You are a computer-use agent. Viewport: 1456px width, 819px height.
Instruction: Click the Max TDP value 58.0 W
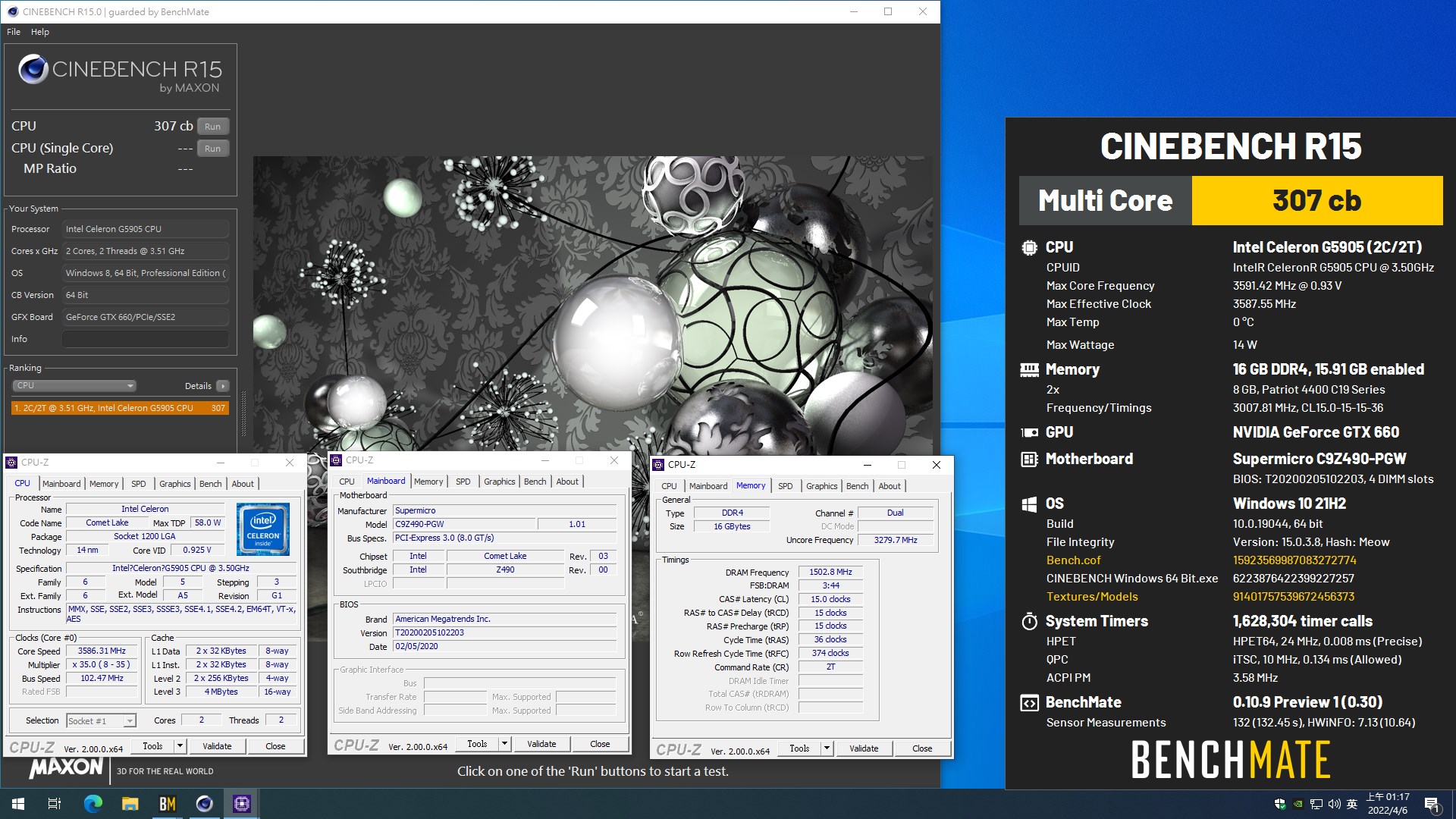(208, 522)
